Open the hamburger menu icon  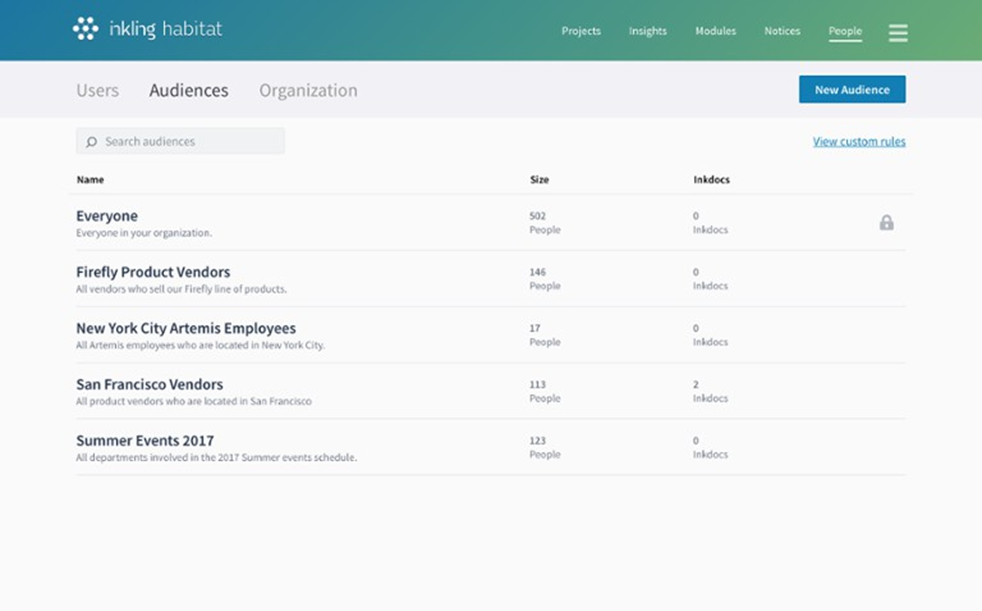click(898, 32)
